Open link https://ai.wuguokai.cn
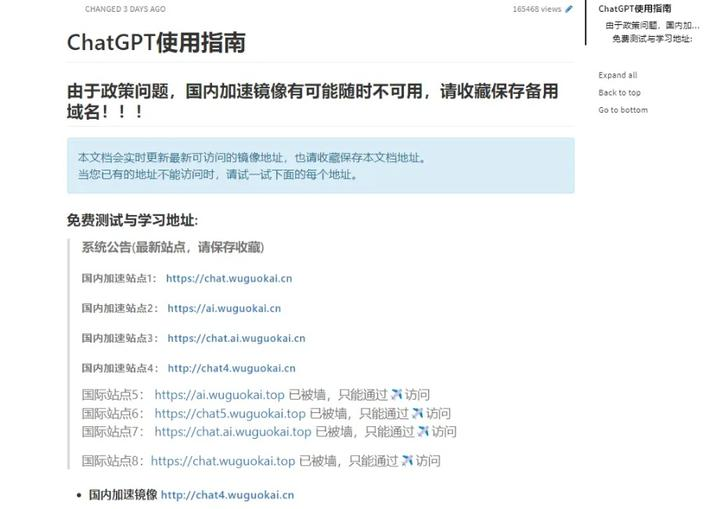The width and height of the screenshot is (720, 509). point(224,308)
